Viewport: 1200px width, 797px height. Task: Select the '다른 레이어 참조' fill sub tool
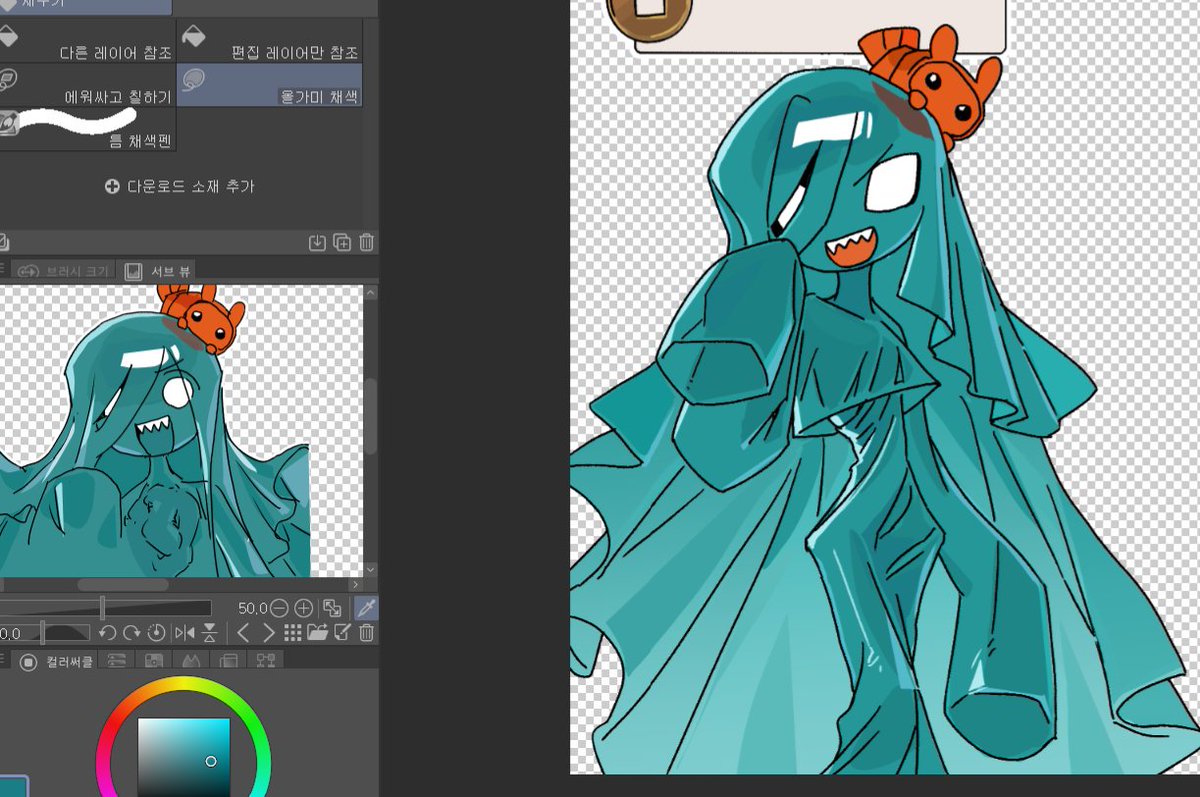pos(86,40)
